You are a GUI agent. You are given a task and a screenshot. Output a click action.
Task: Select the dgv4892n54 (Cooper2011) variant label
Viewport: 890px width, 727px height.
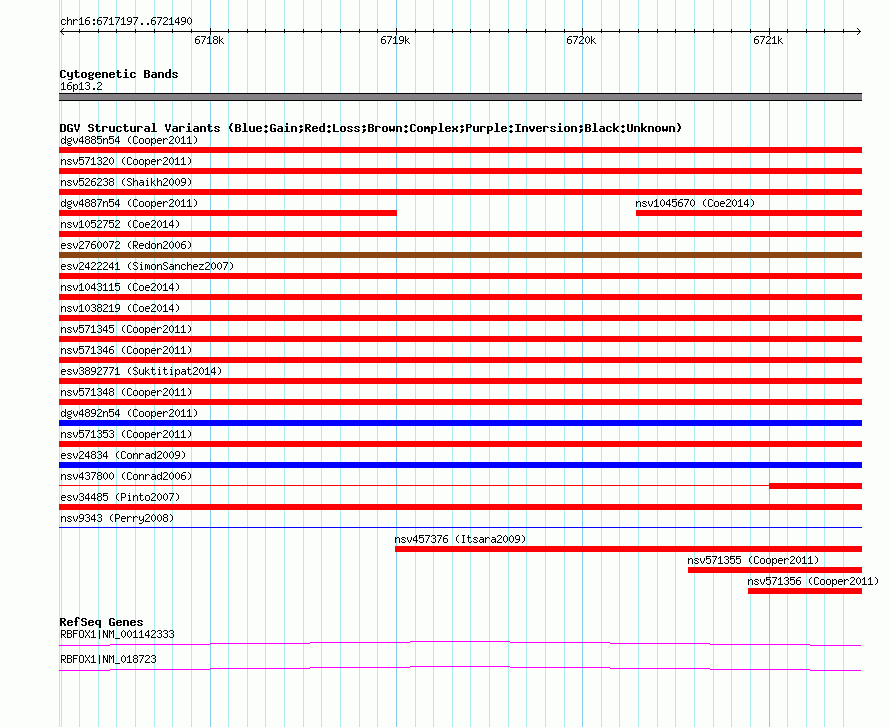coord(129,413)
